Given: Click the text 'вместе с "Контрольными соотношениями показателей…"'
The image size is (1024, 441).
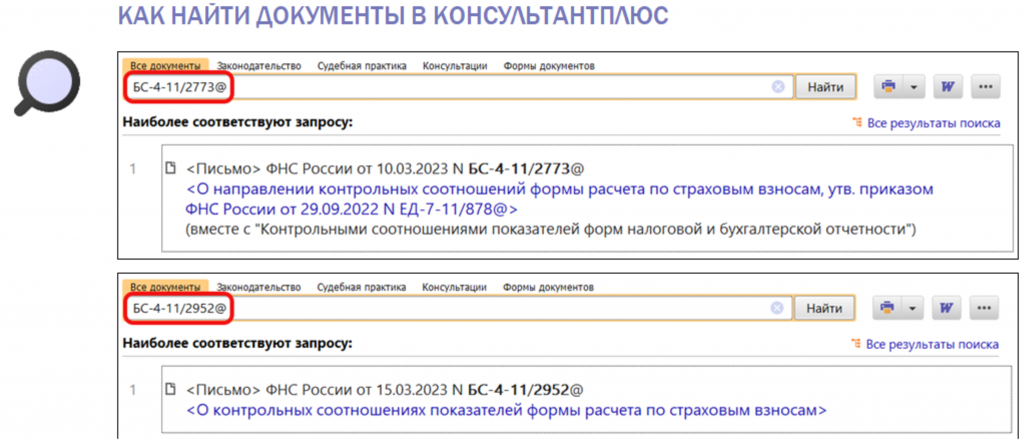Looking at the screenshot, I should pyautogui.click(x=551, y=229).
